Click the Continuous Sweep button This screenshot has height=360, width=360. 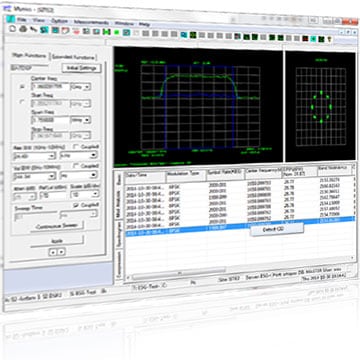pos(57,226)
